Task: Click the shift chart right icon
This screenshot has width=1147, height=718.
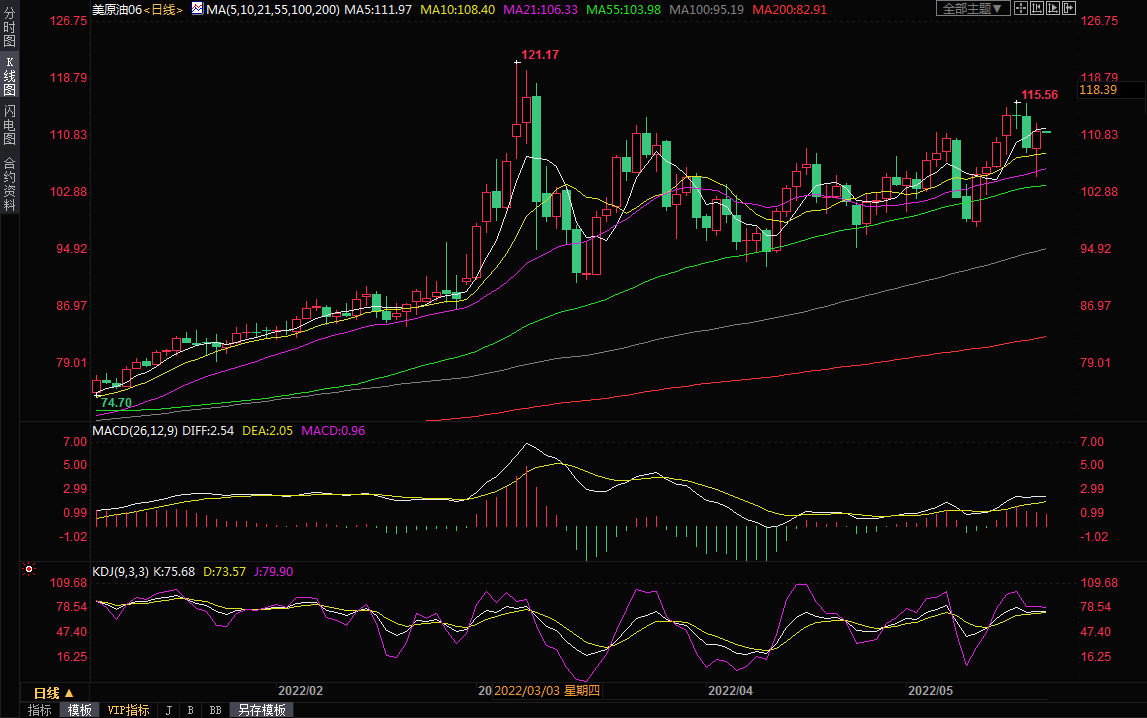Action: click(x=1070, y=9)
